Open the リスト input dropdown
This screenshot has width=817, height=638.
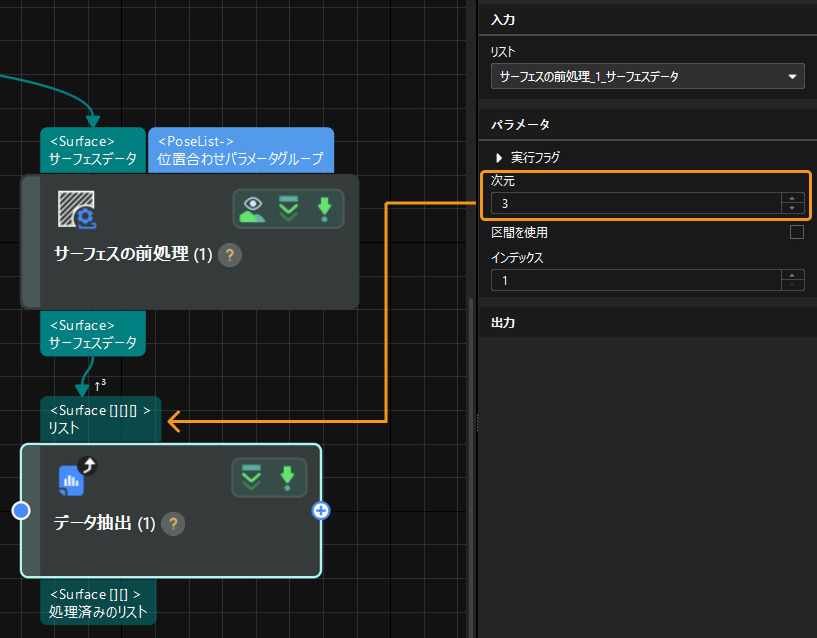click(647, 76)
